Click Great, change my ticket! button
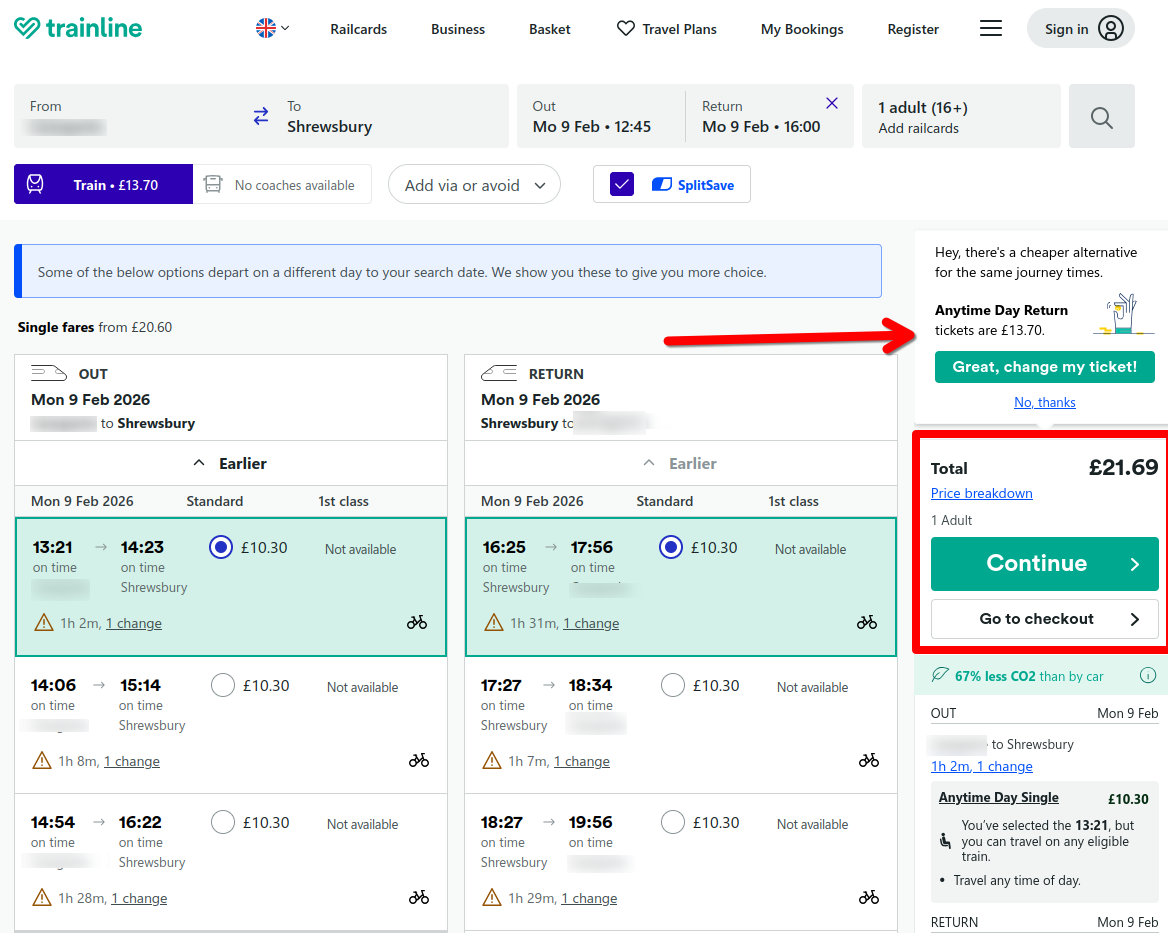Image resolution: width=1168 pixels, height=933 pixels. pyautogui.click(x=1044, y=367)
